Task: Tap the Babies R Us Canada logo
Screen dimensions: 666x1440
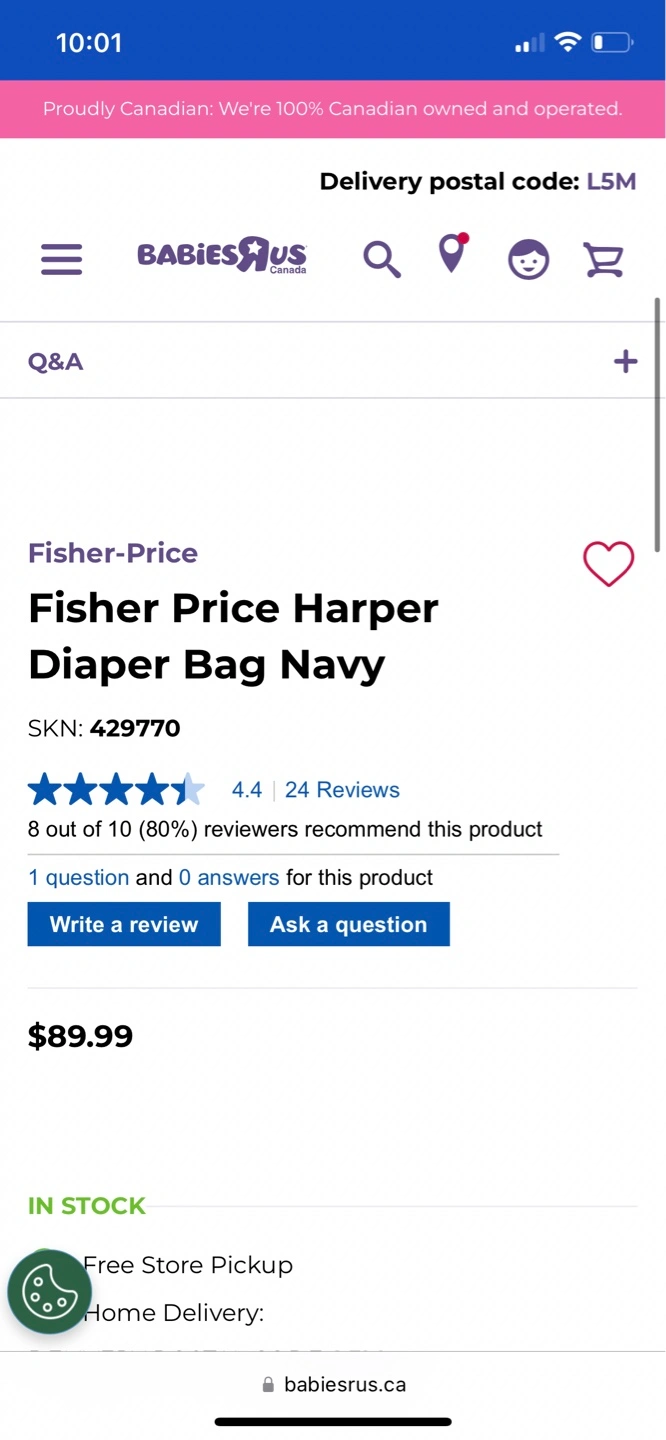Action: pyautogui.click(x=222, y=256)
